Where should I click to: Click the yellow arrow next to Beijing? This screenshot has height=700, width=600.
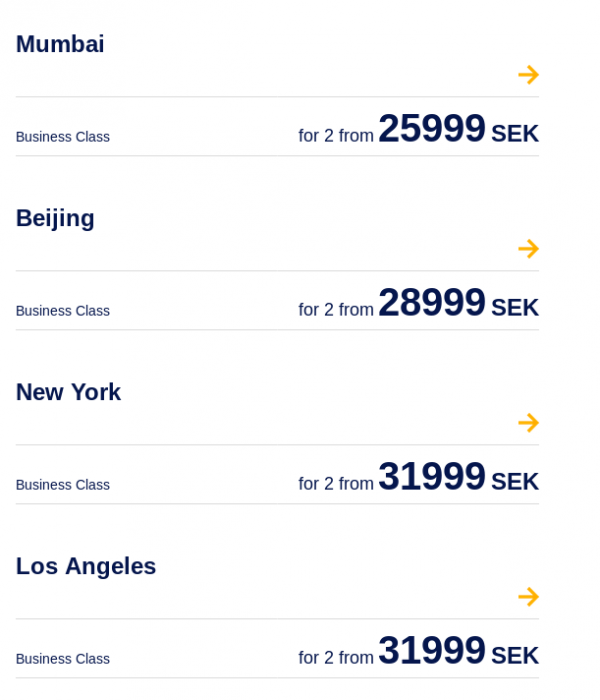click(528, 249)
